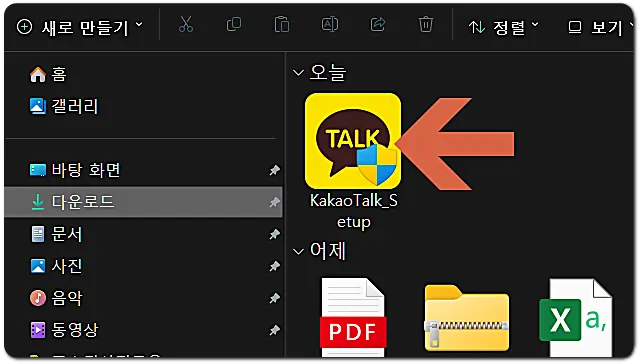Open 갤러리 in the sidebar
The height and width of the screenshot is (364, 639).
pos(64,106)
